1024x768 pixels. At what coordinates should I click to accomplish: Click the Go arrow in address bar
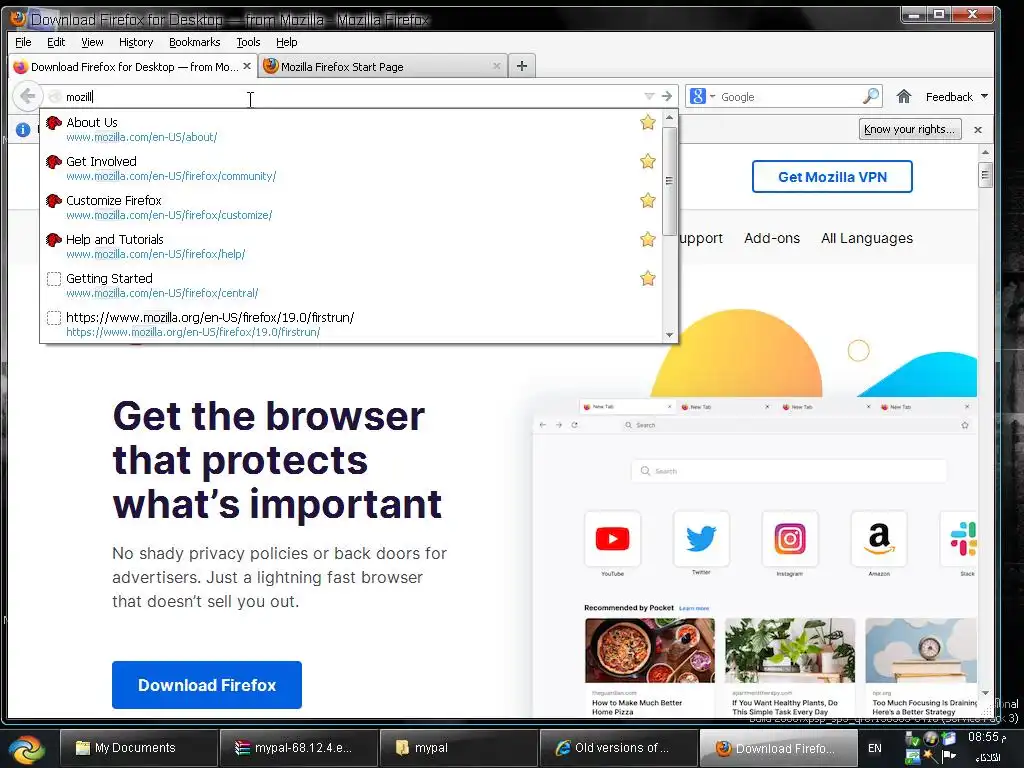click(667, 96)
